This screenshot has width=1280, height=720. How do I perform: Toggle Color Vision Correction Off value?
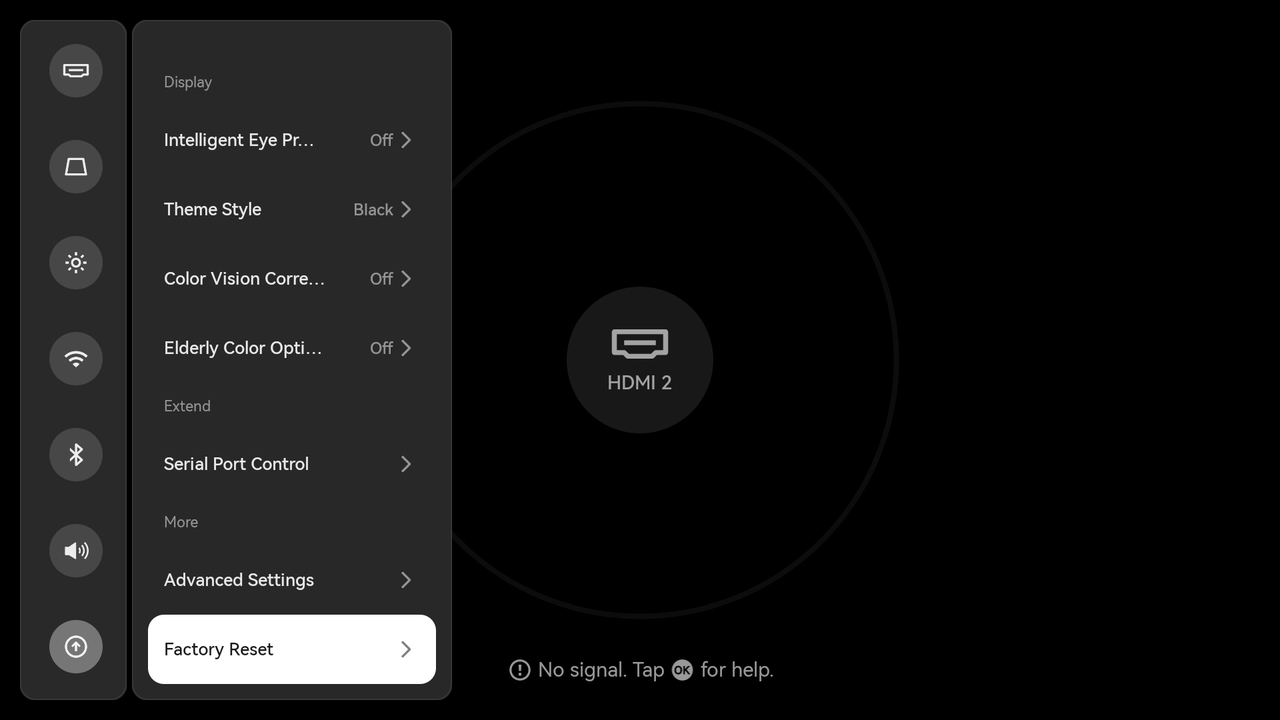[381, 279]
